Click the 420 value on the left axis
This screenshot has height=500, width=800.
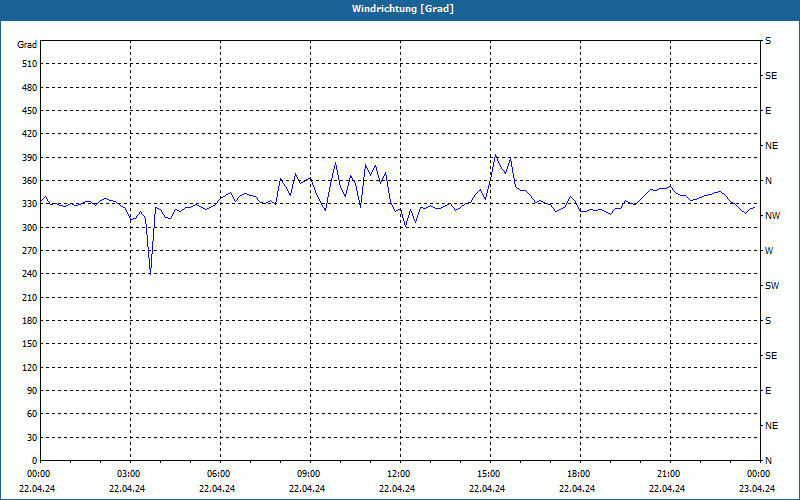coord(30,134)
